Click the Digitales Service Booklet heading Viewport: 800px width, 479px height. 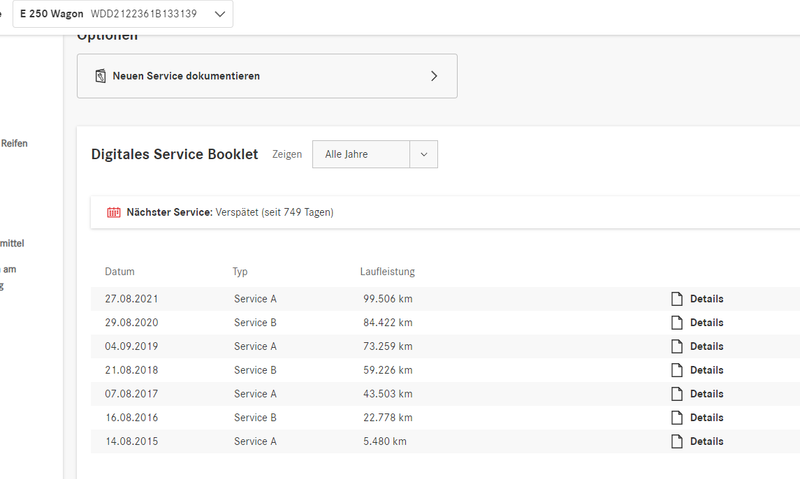(174, 154)
